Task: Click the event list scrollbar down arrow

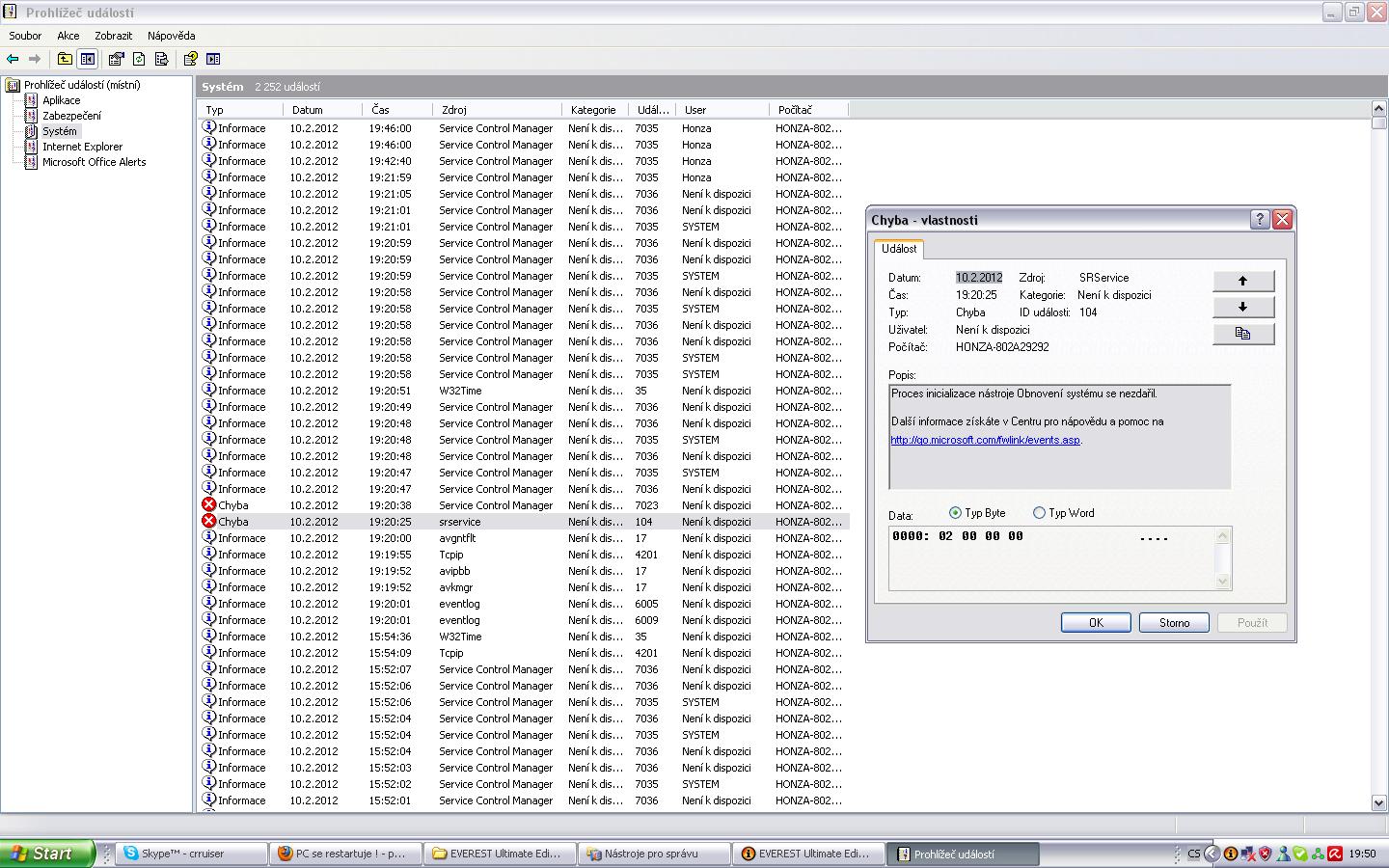Action: (x=1378, y=802)
